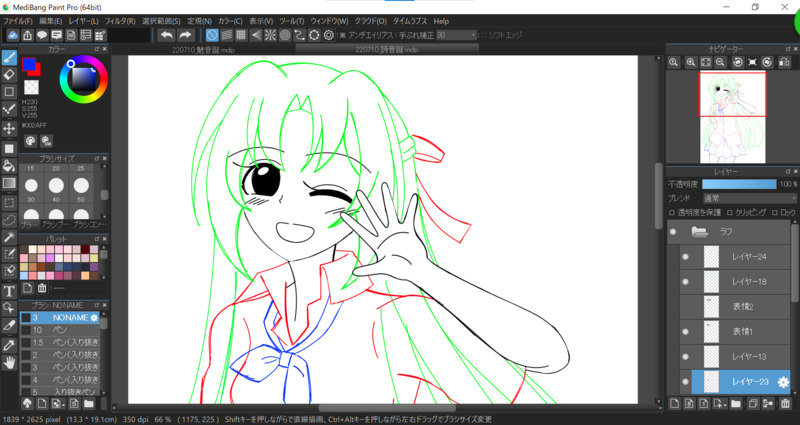Delete layer with trash icon
Screen dimensions: 800x425
click(785, 404)
